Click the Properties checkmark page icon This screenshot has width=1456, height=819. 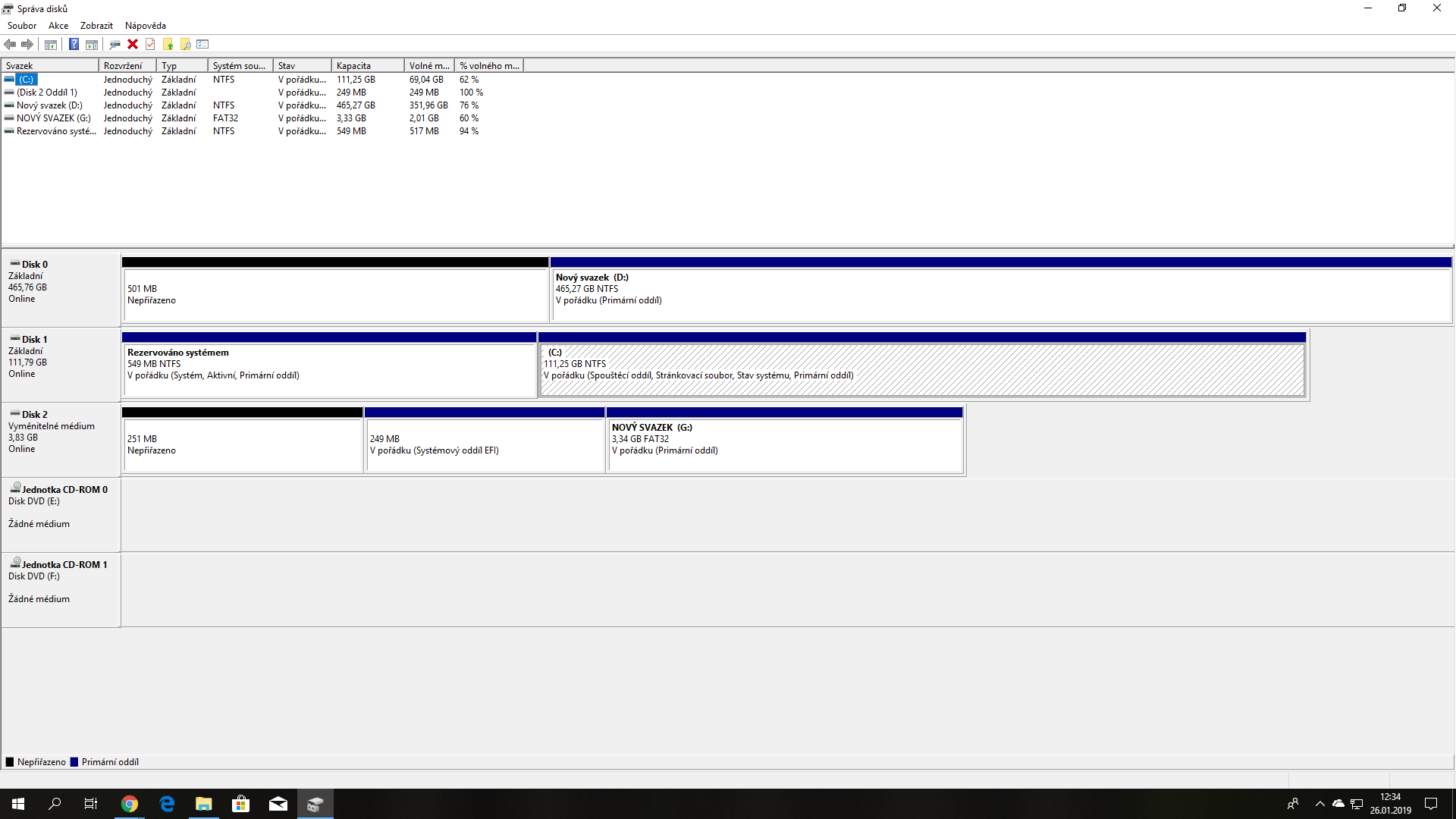tap(150, 44)
